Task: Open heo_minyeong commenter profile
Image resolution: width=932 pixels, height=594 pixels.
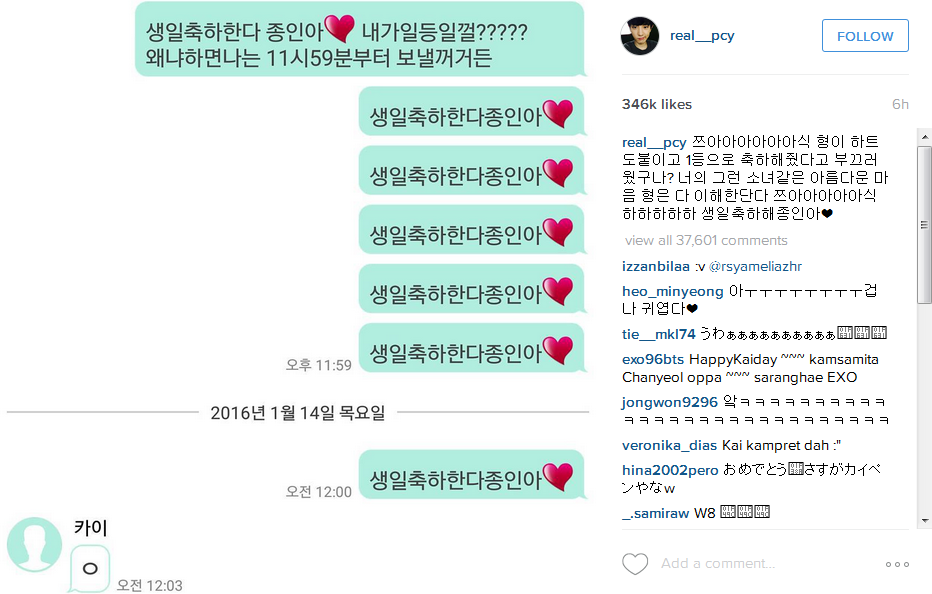Action: tap(672, 291)
